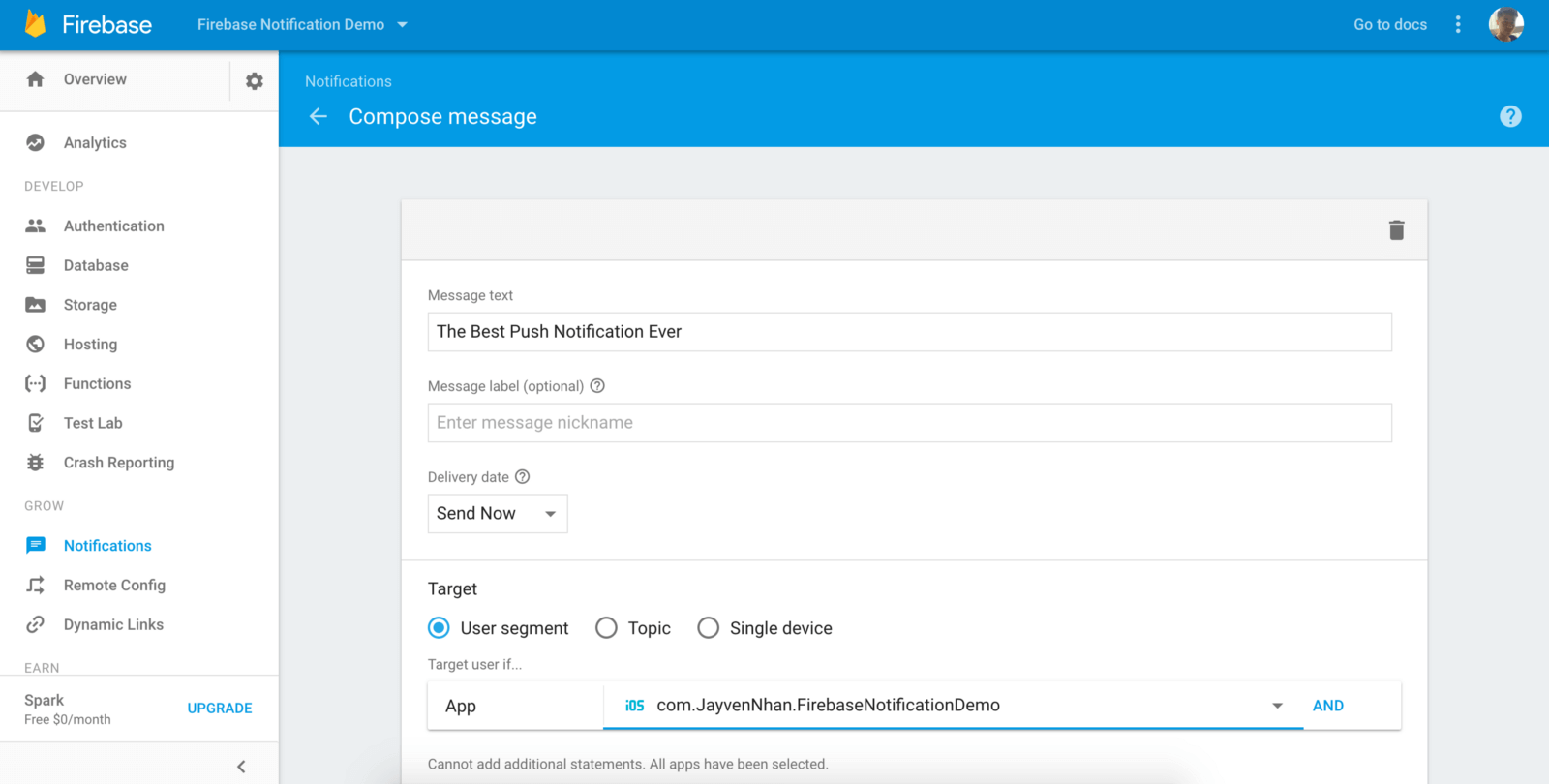Viewport: 1549px width, 784px height.
Task: Click the Message text input field
Action: click(910, 332)
